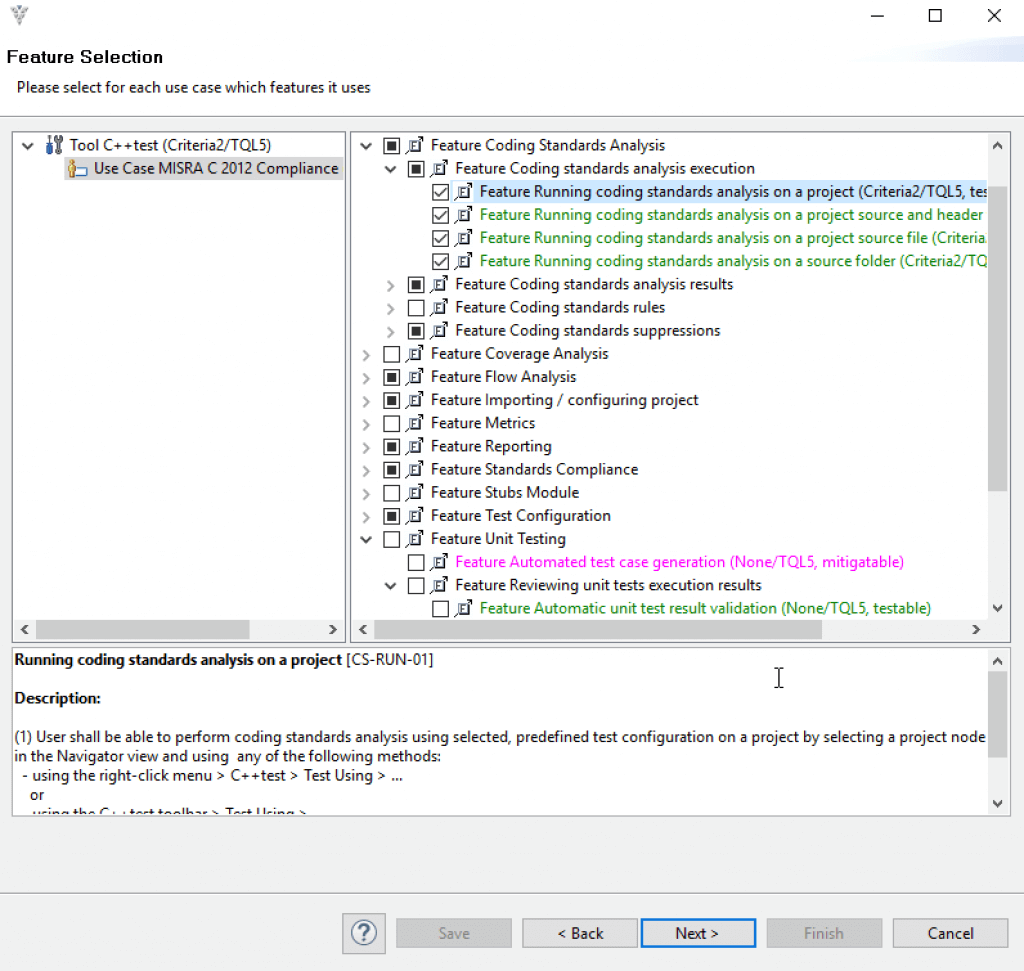Image resolution: width=1024 pixels, height=971 pixels.
Task: Click the Feature Reviewing unit tests execution results icon
Action: point(439,586)
